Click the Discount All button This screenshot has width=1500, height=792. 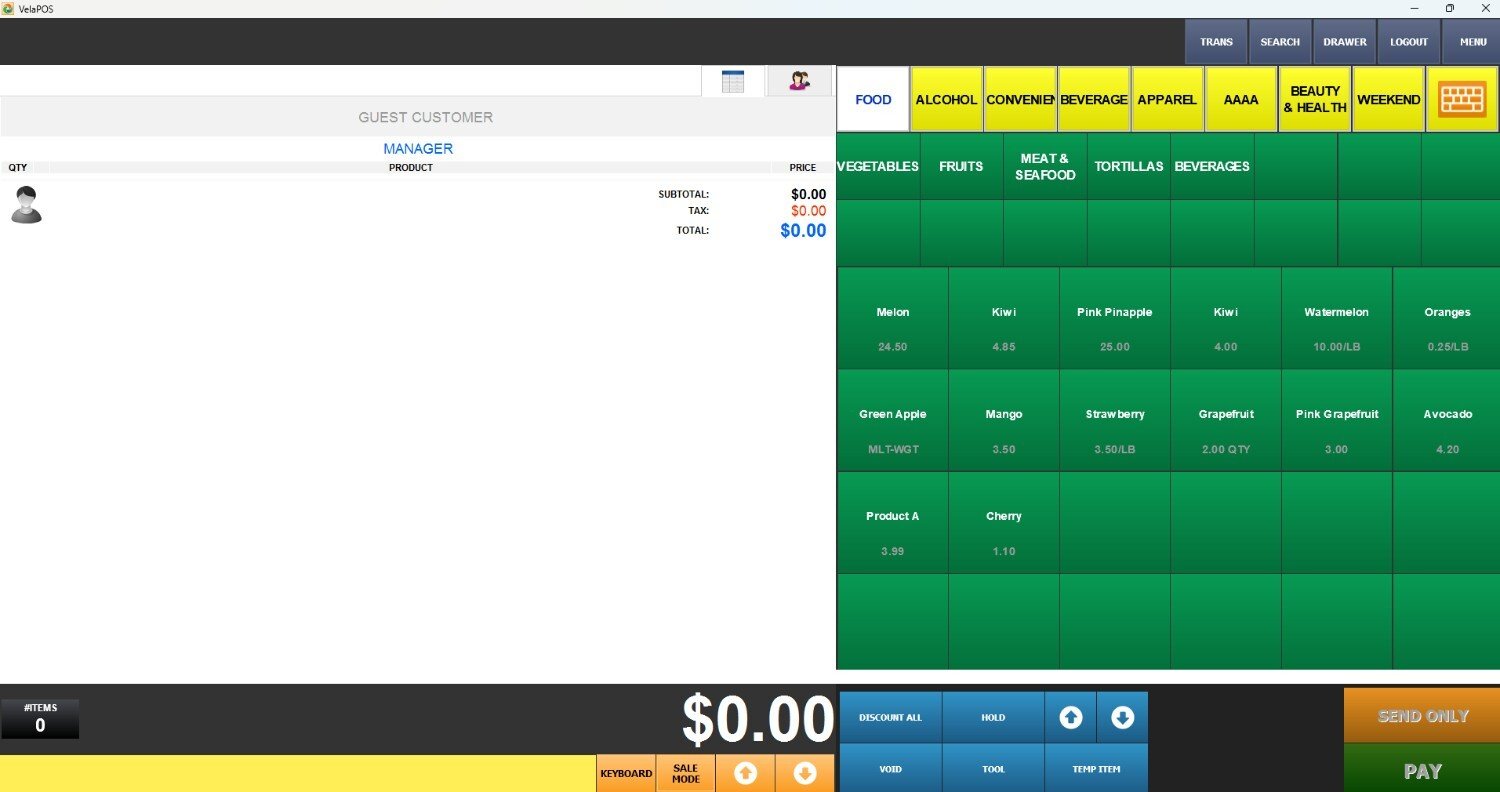tap(890, 717)
